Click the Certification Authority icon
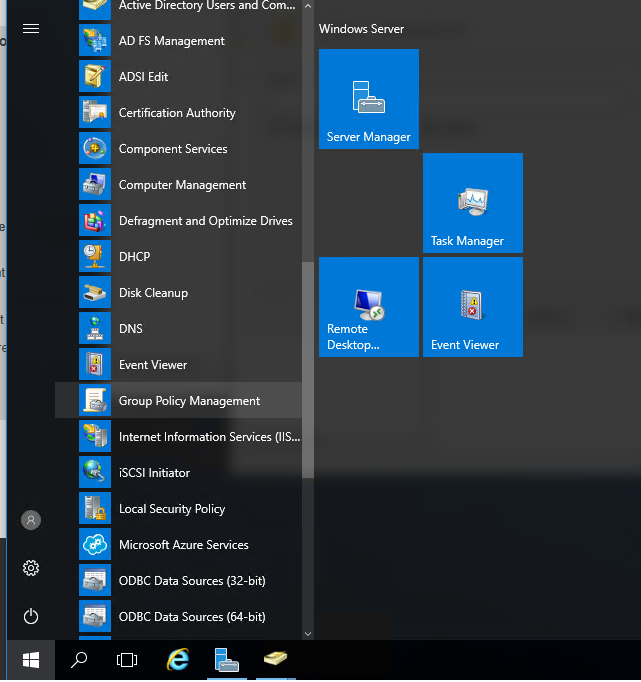The width and height of the screenshot is (641, 682). coord(95,113)
